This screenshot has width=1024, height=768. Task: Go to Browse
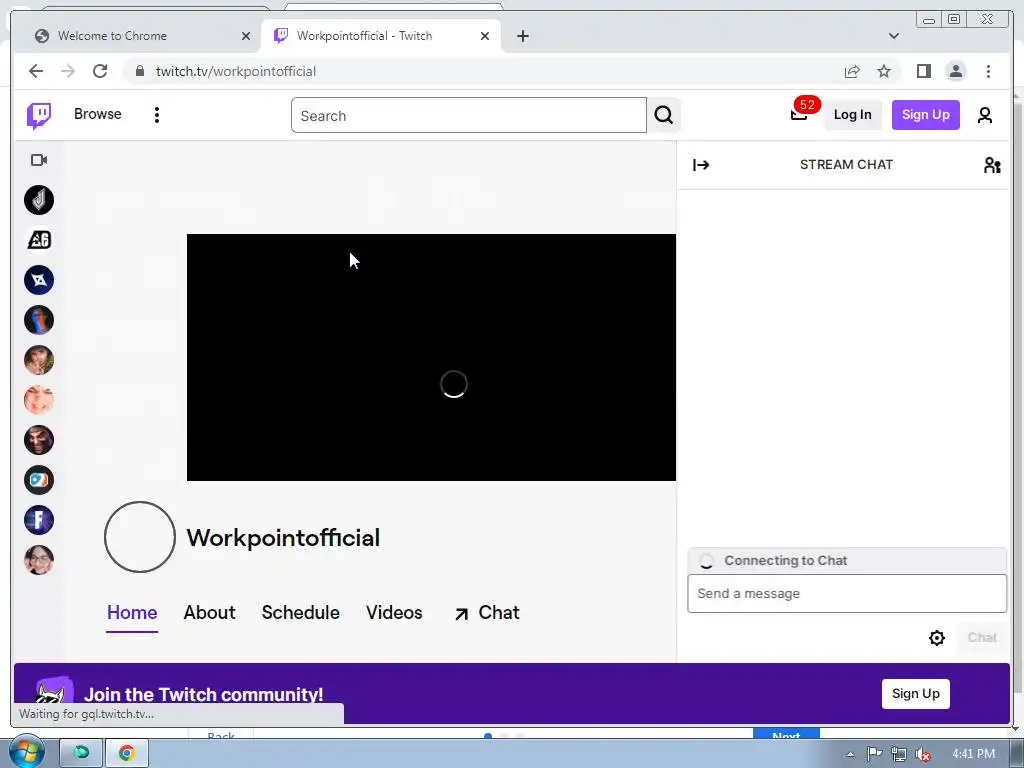97,114
